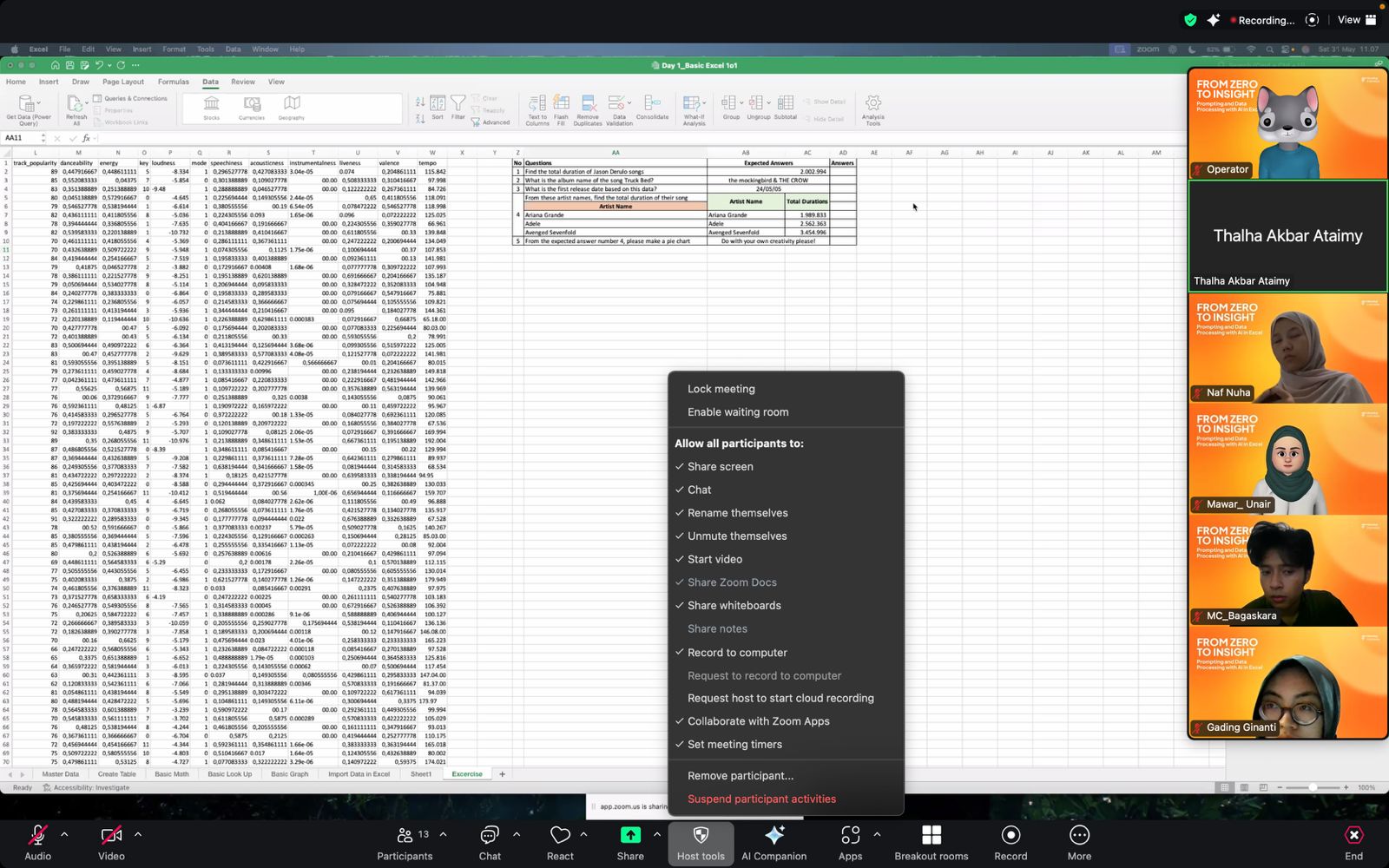Screen dimensions: 1389x868
Task: Expand the Video options chevron
Action: [x=137, y=834]
